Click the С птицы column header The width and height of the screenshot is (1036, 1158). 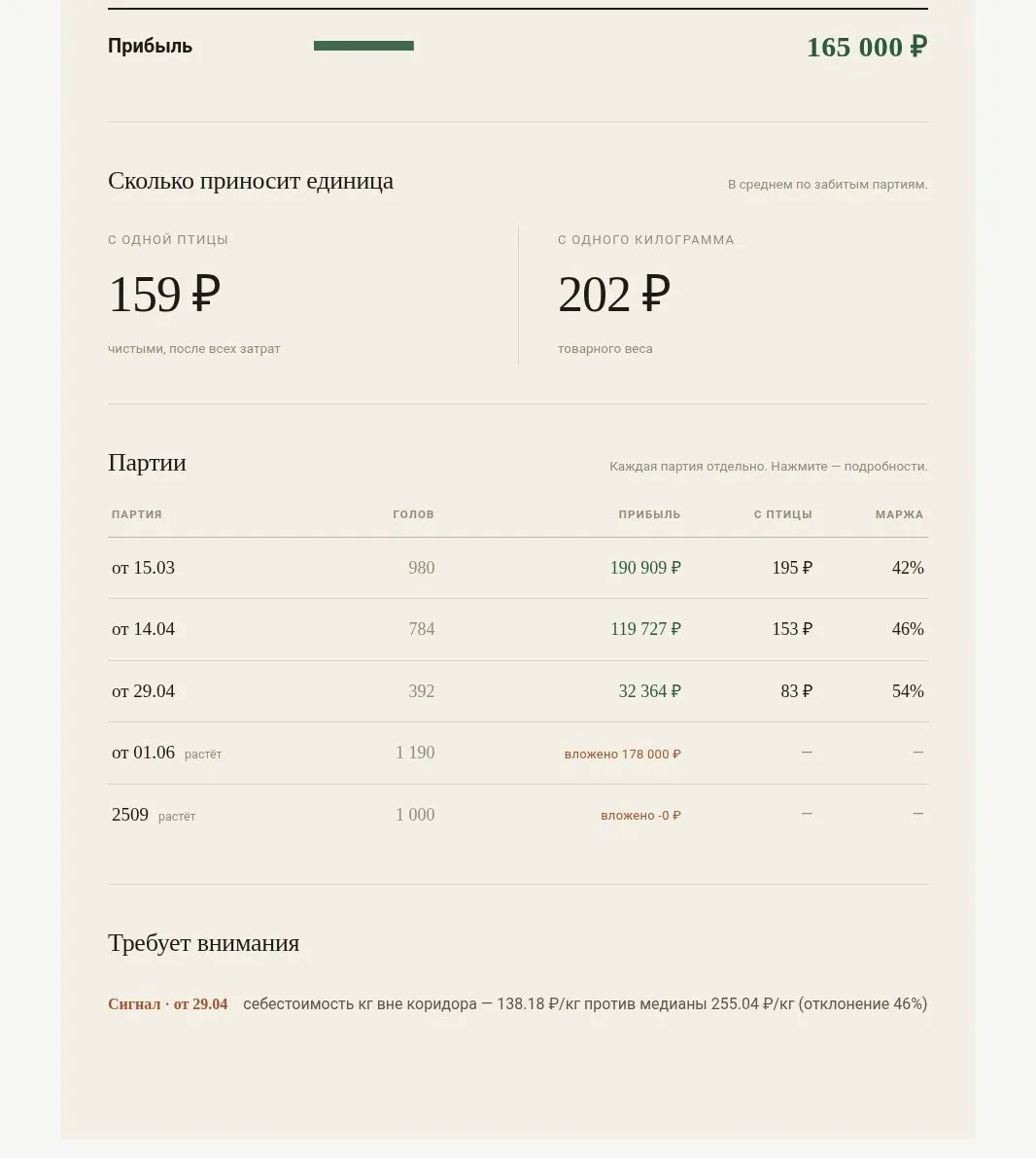pos(782,514)
